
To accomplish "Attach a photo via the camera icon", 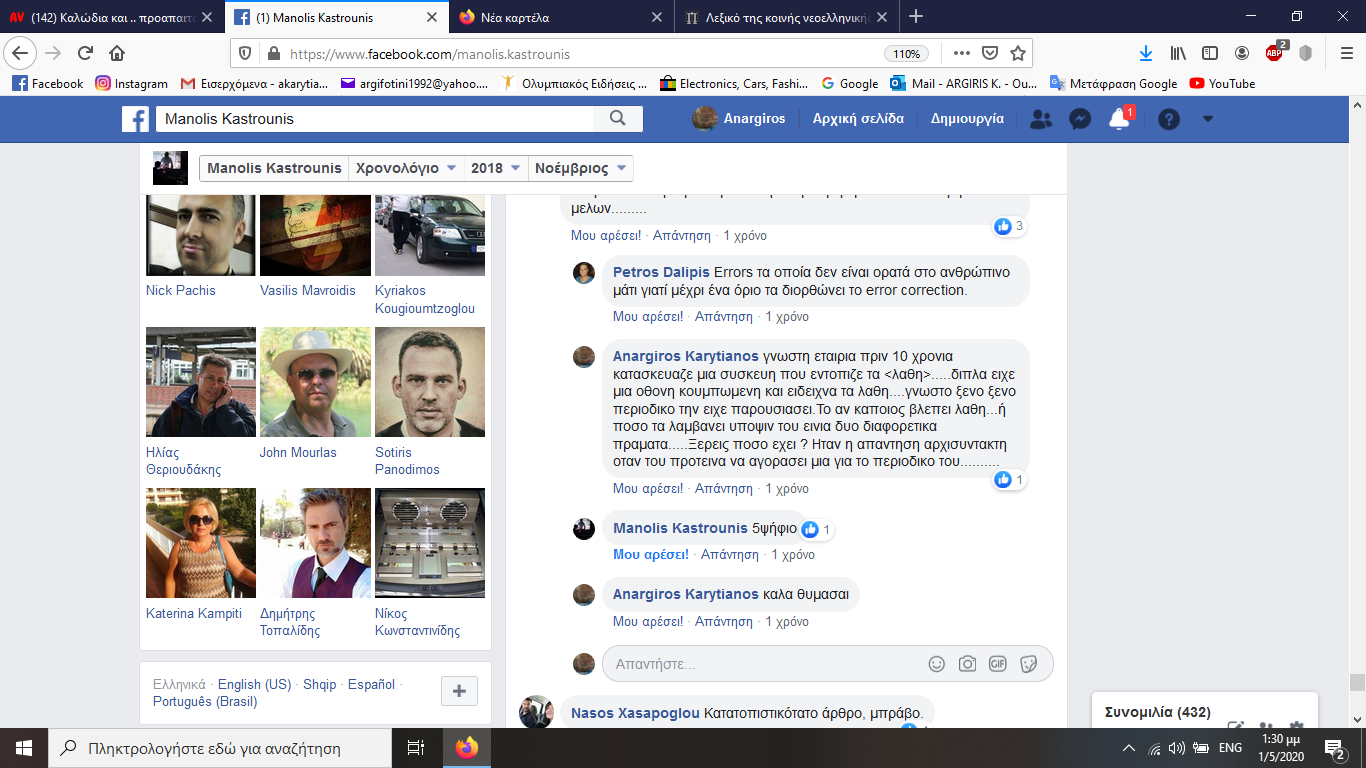I will pos(967,664).
